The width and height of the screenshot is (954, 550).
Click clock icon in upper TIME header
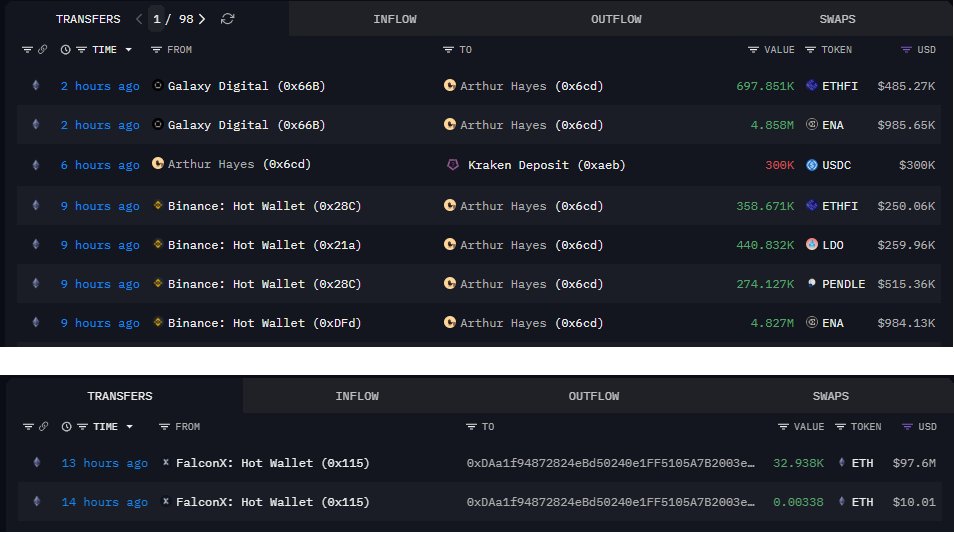[66, 50]
